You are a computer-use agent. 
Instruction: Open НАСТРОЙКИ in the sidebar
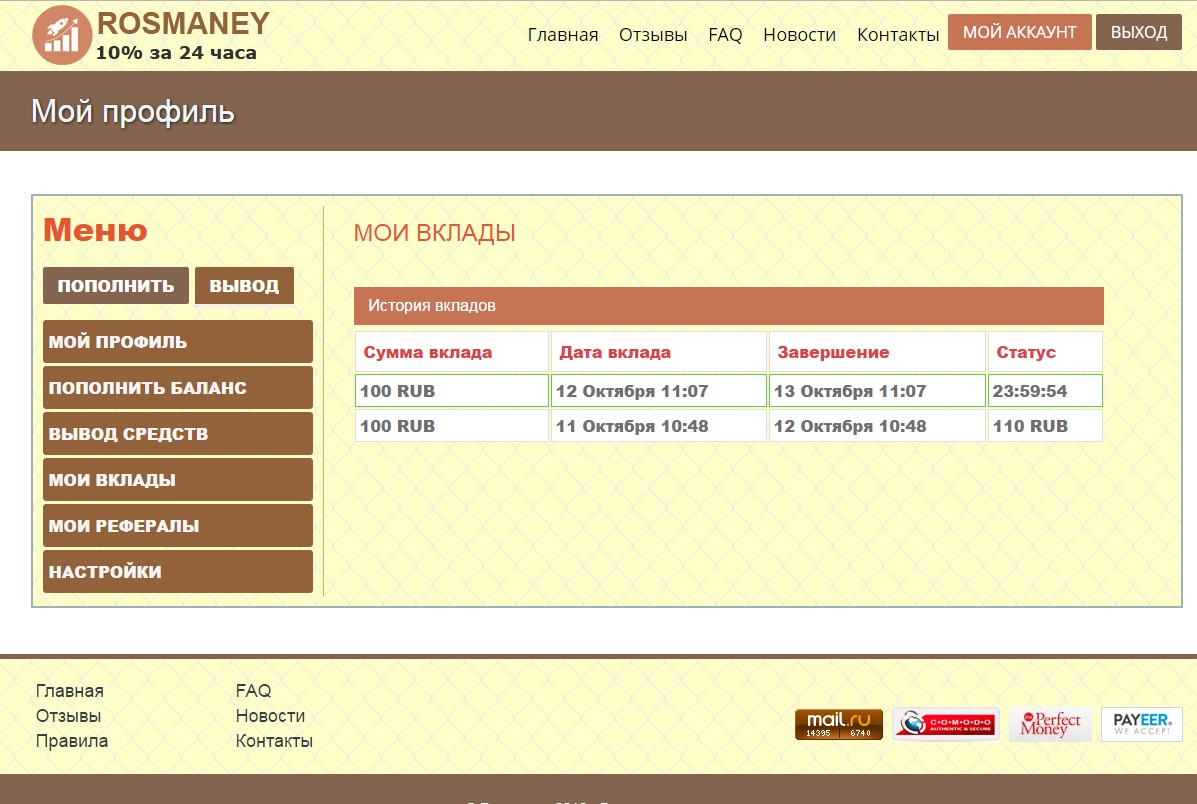(178, 572)
